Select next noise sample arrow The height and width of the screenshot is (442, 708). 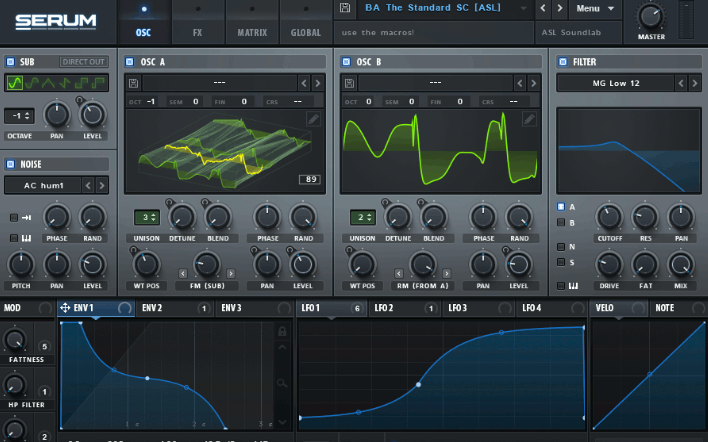[x=102, y=186]
